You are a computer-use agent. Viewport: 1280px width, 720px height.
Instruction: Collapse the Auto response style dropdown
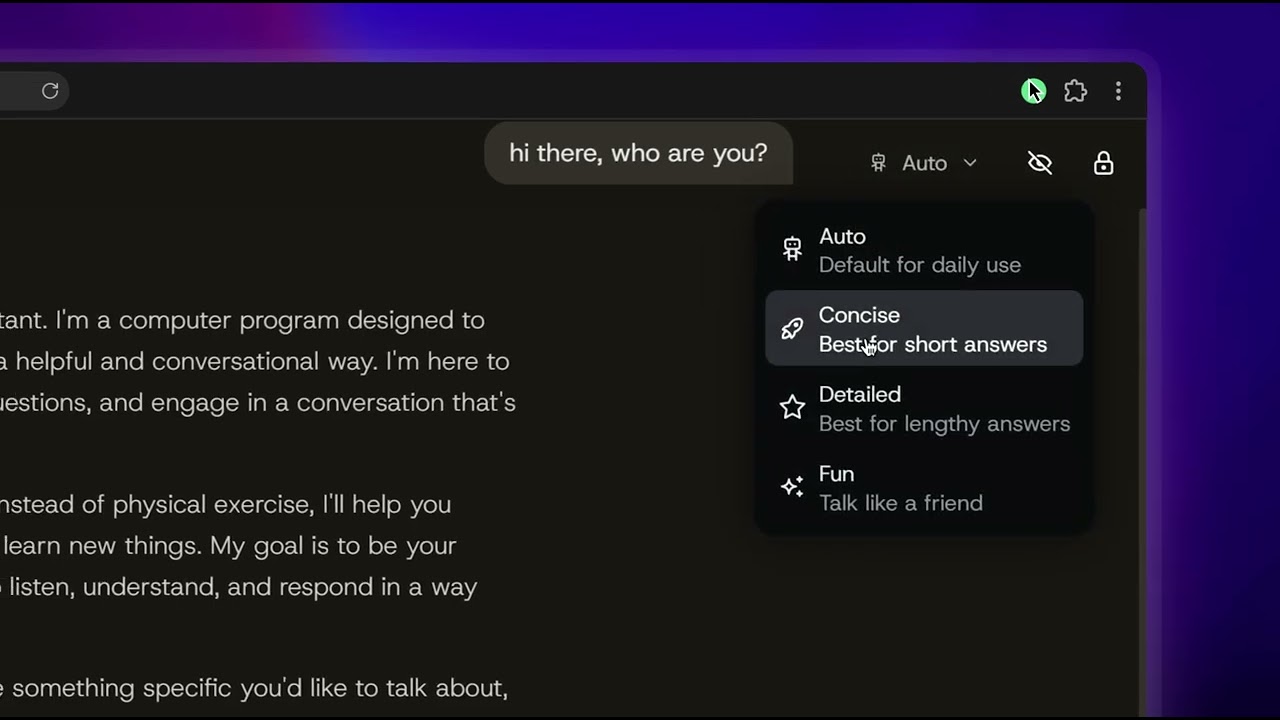point(924,163)
